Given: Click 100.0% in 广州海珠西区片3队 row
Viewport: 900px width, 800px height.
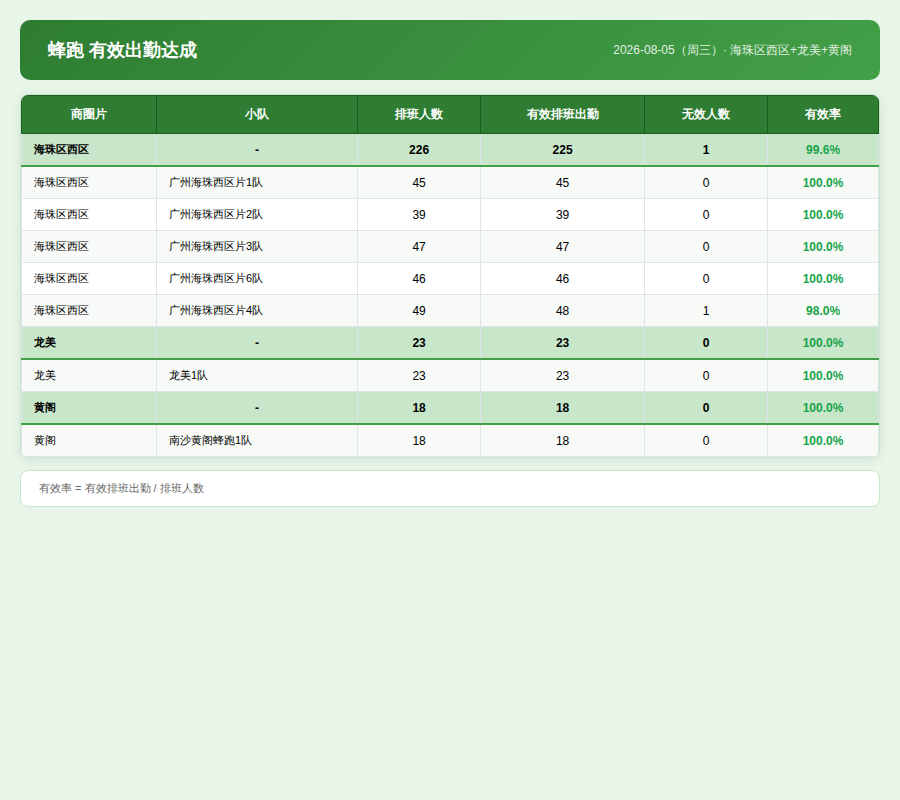Looking at the screenshot, I should [x=823, y=247].
